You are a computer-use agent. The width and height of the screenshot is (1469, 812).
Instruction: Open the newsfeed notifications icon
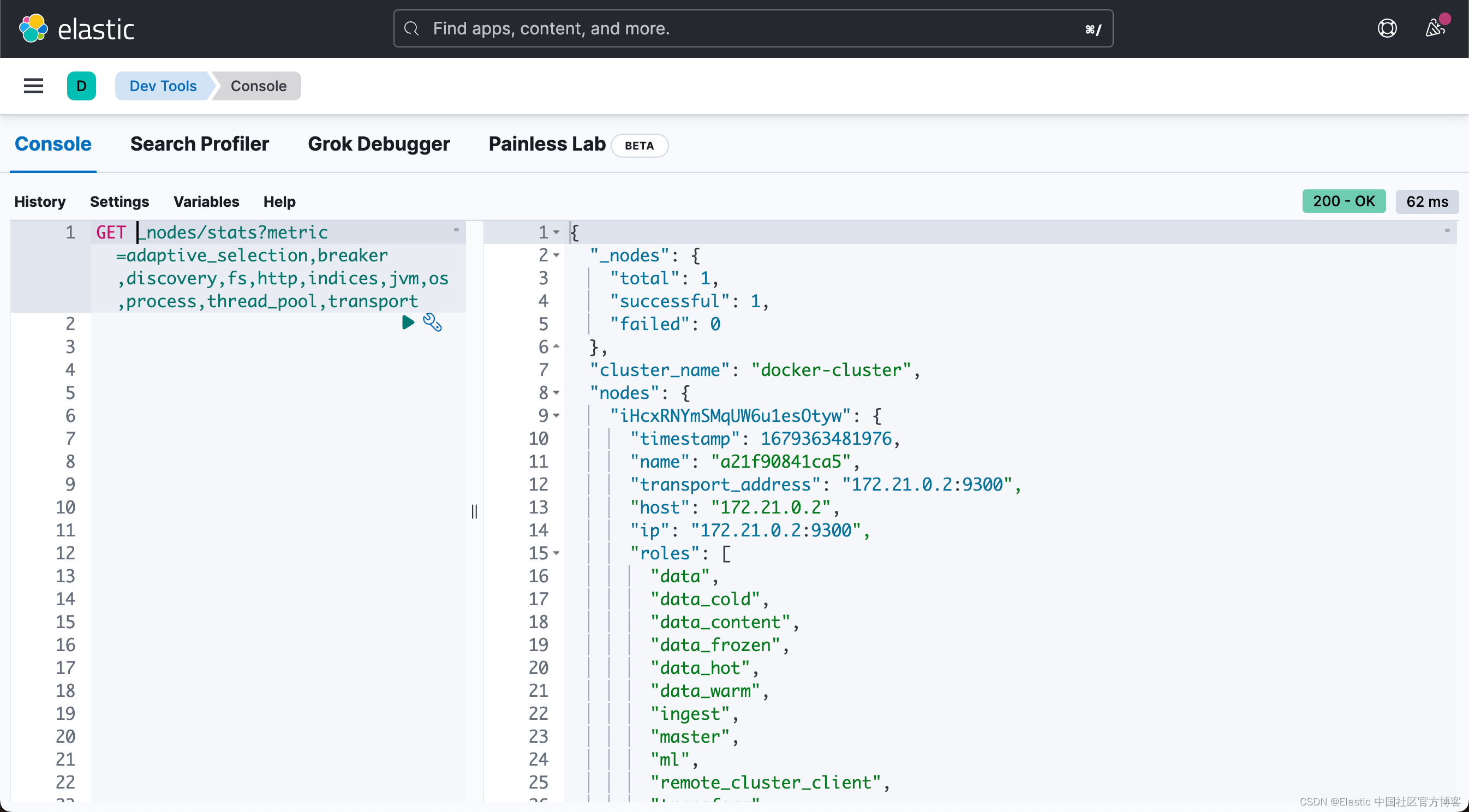pyautogui.click(x=1435, y=28)
